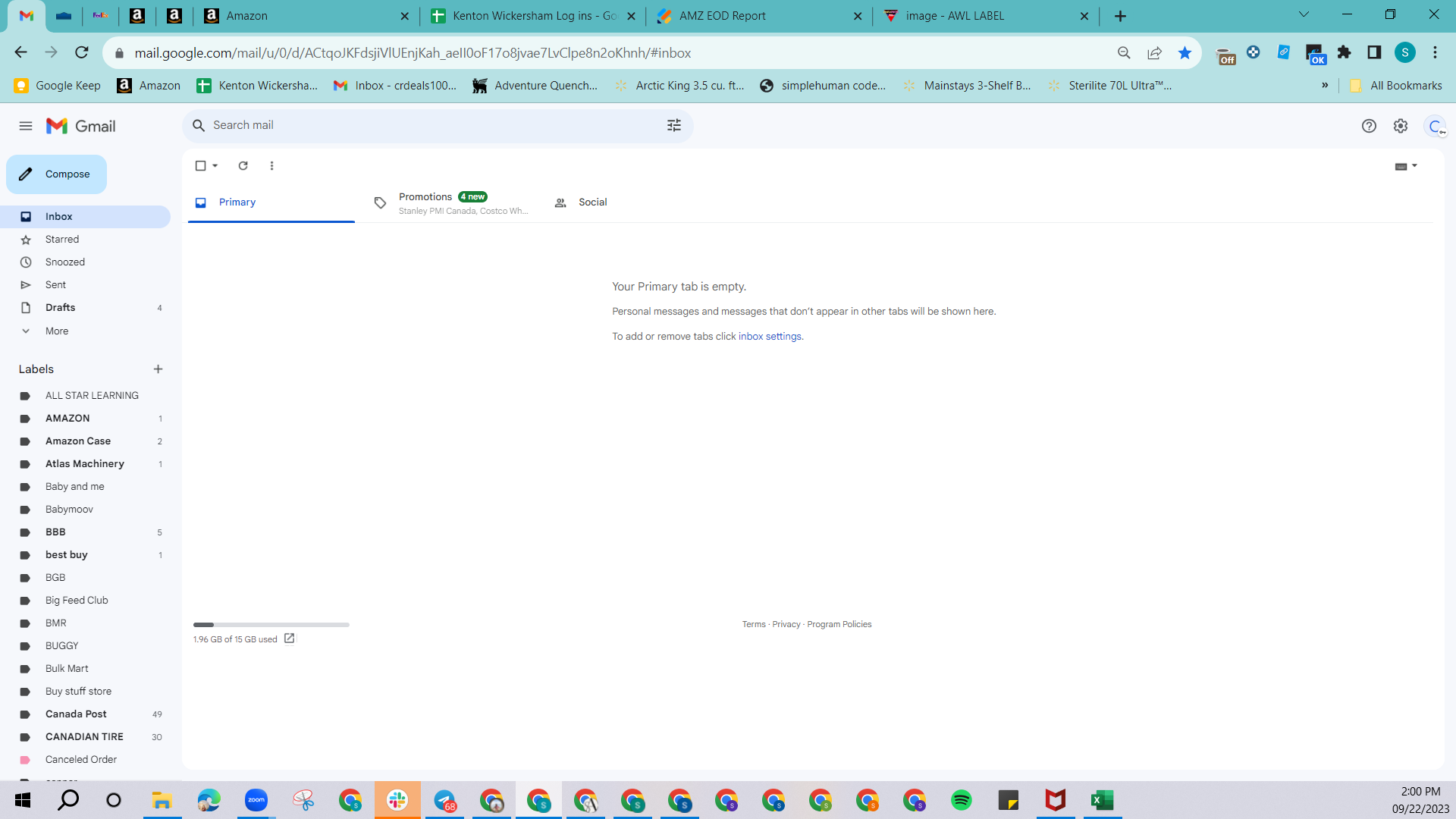This screenshot has width=1456, height=819.
Task: Open the select messages dropdown arrow
Action: pos(215,165)
